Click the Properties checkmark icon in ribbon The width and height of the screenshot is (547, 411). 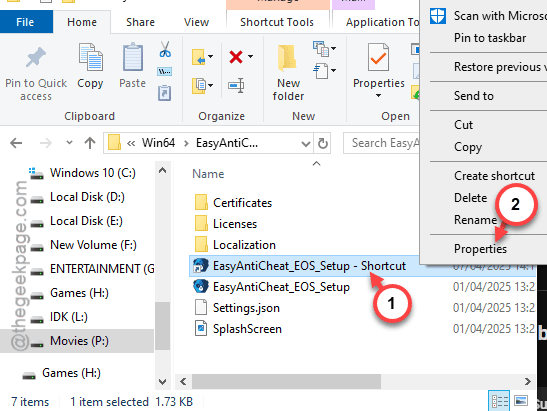point(378,58)
